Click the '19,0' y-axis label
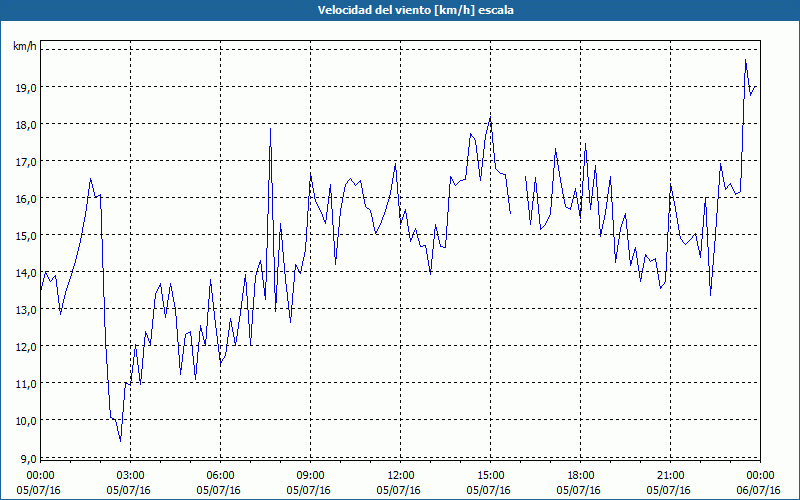The image size is (800, 500). [27, 88]
